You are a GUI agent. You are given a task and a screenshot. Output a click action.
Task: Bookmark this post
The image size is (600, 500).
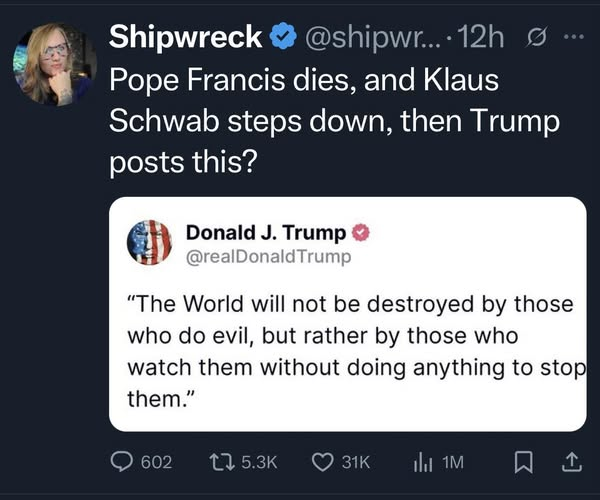click(523, 462)
